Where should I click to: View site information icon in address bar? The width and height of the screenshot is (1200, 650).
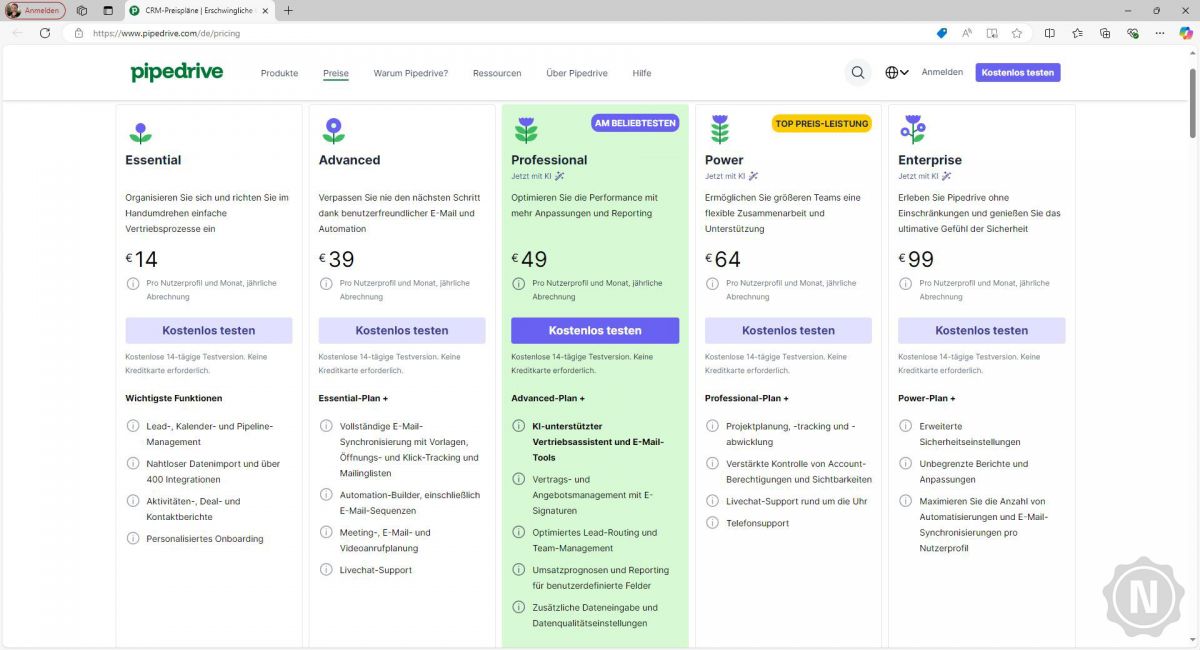coord(78,33)
